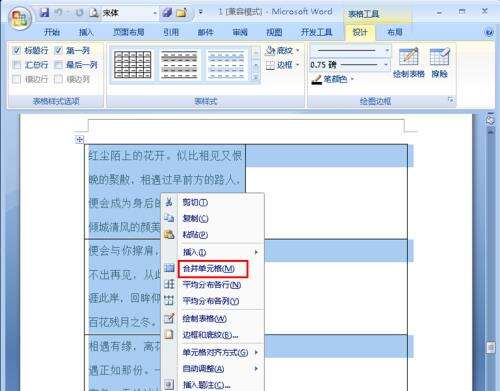Click the Undo arrow in the quick access toolbar
This screenshot has width=500, height=391.
click(x=58, y=13)
